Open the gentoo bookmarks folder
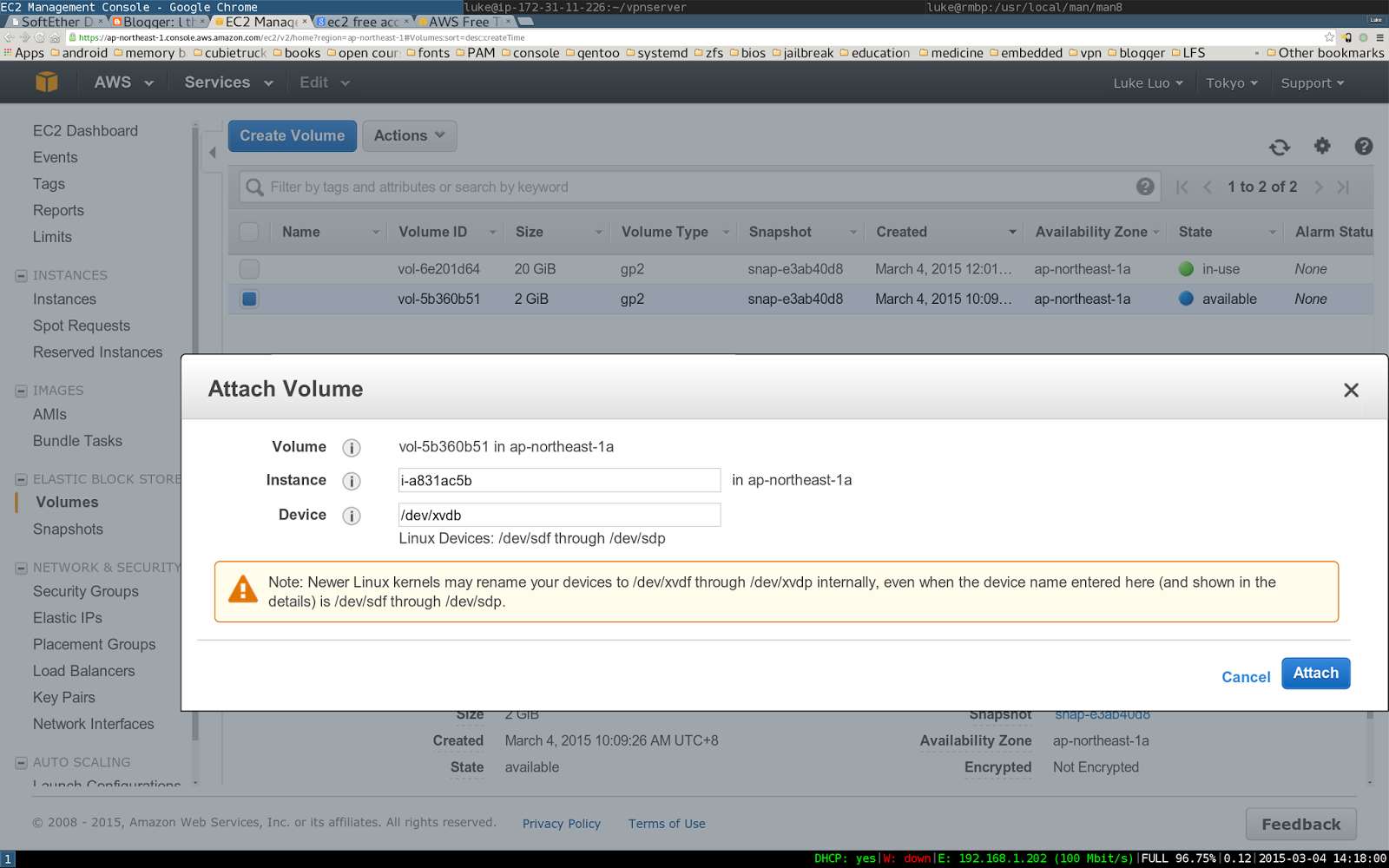The height and width of the screenshot is (868, 1389). pos(593,53)
